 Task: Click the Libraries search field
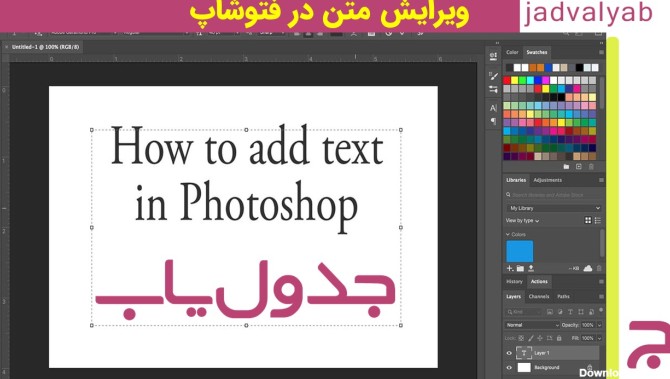pyautogui.click(x=554, y=195)
